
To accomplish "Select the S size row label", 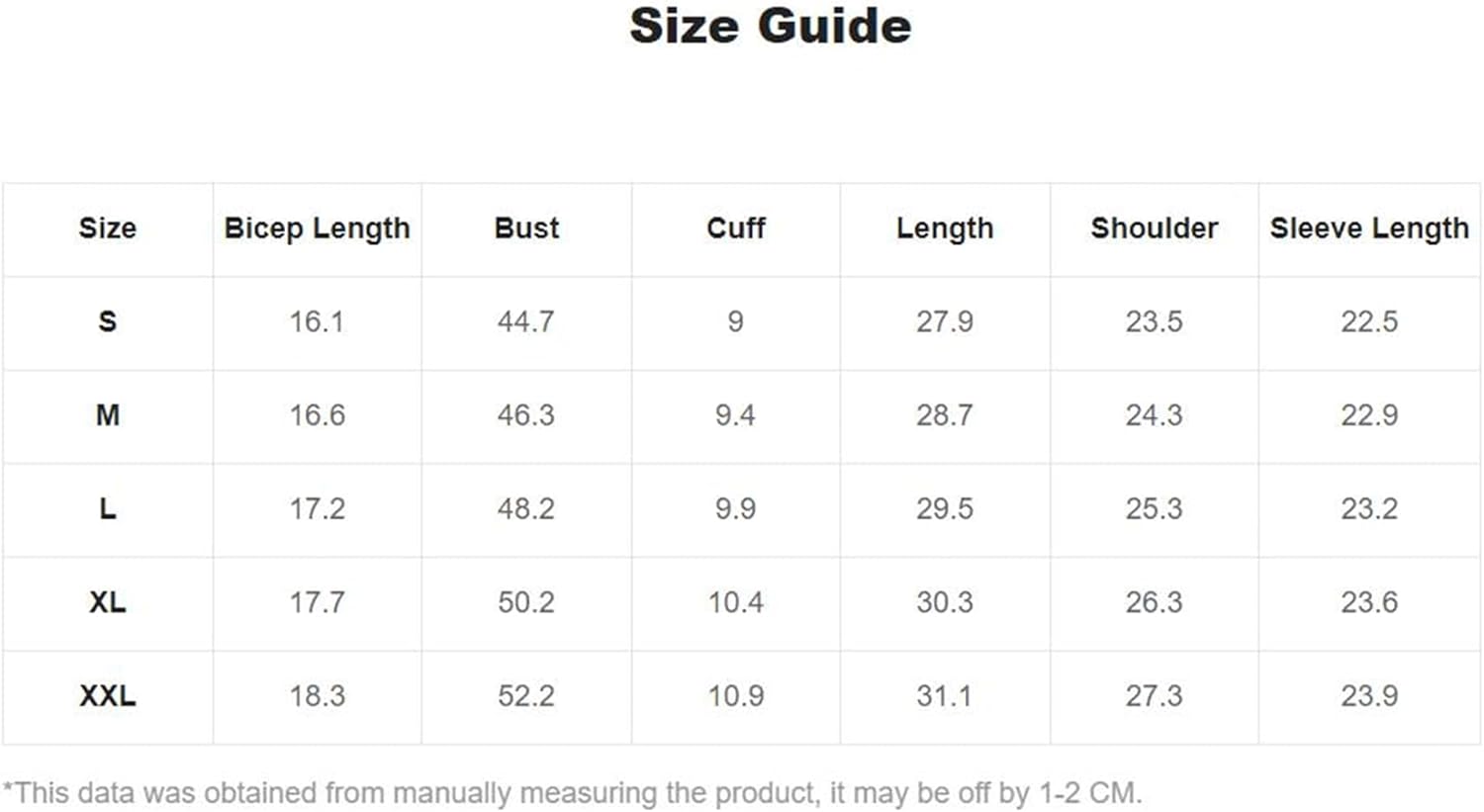I will coord(107,321).
